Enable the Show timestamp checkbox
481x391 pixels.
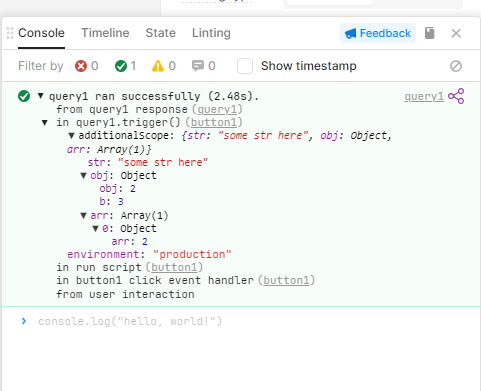245,66
